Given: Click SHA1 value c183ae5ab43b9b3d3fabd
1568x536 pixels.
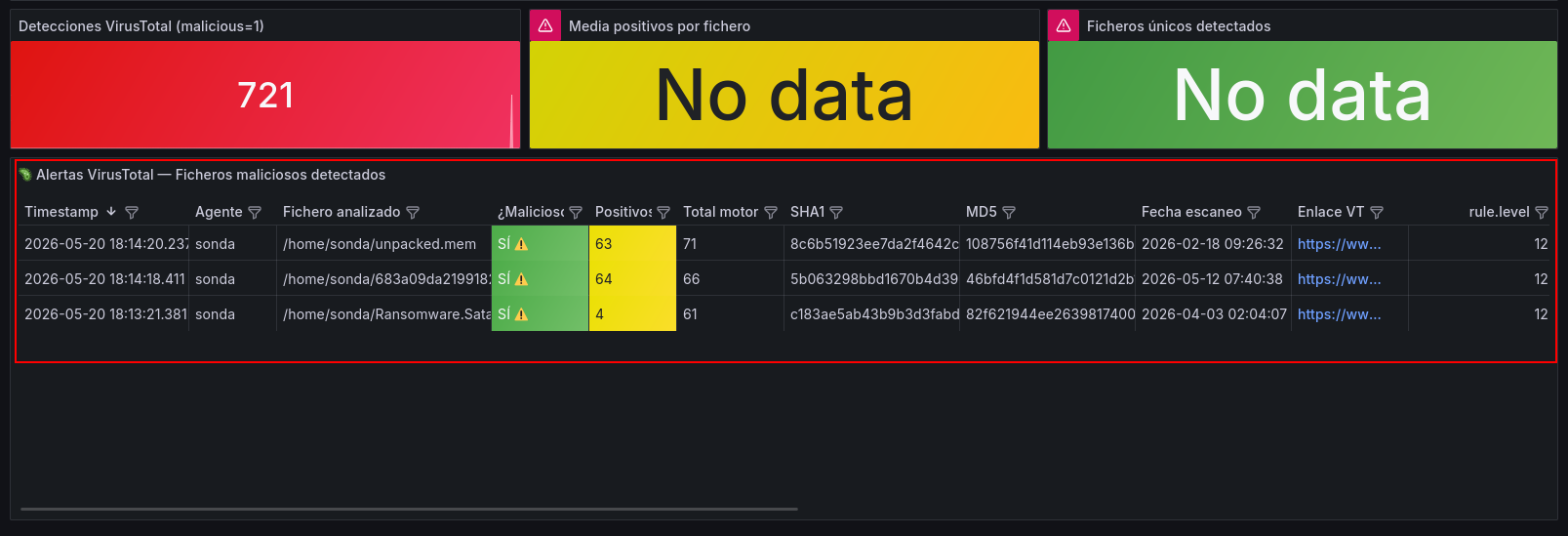Looking at the screenshot, I should [x=874, y=314].
